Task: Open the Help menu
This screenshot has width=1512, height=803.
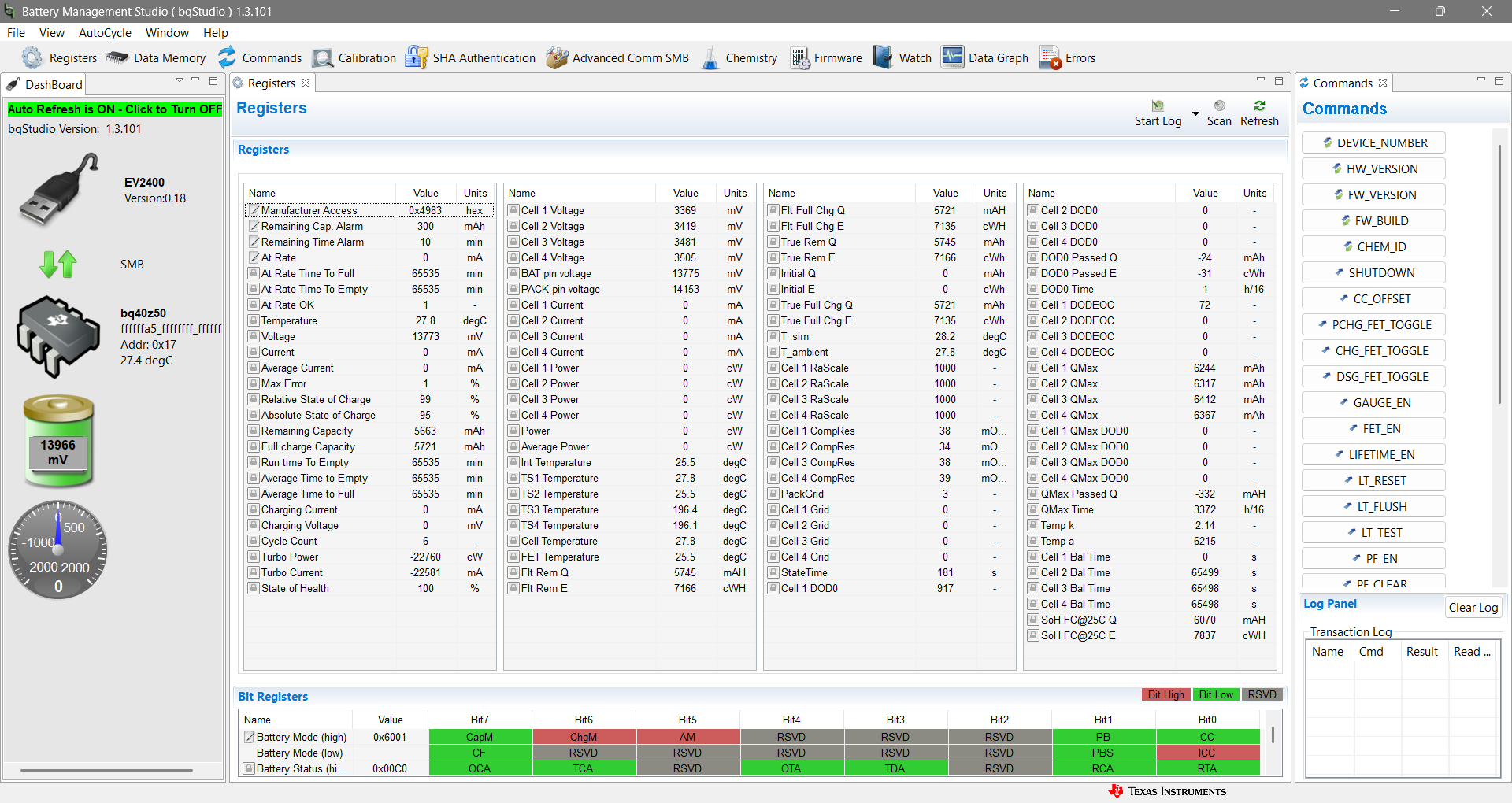Action: [x=216, y=33]
